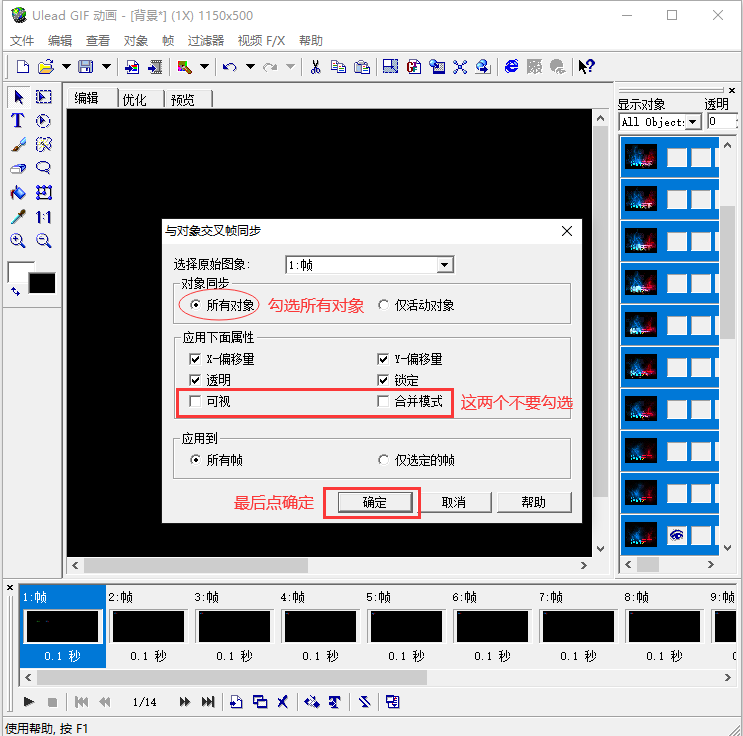Click the Undo arrow icon
The width and height of the screenshot is (743, 736).
(230, 67)
